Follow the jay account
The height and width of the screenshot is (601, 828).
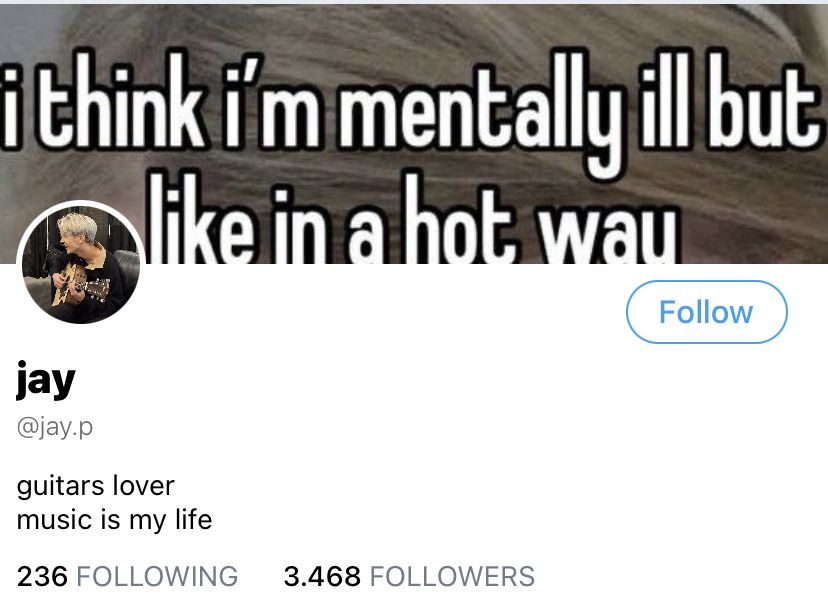(707, 312)
